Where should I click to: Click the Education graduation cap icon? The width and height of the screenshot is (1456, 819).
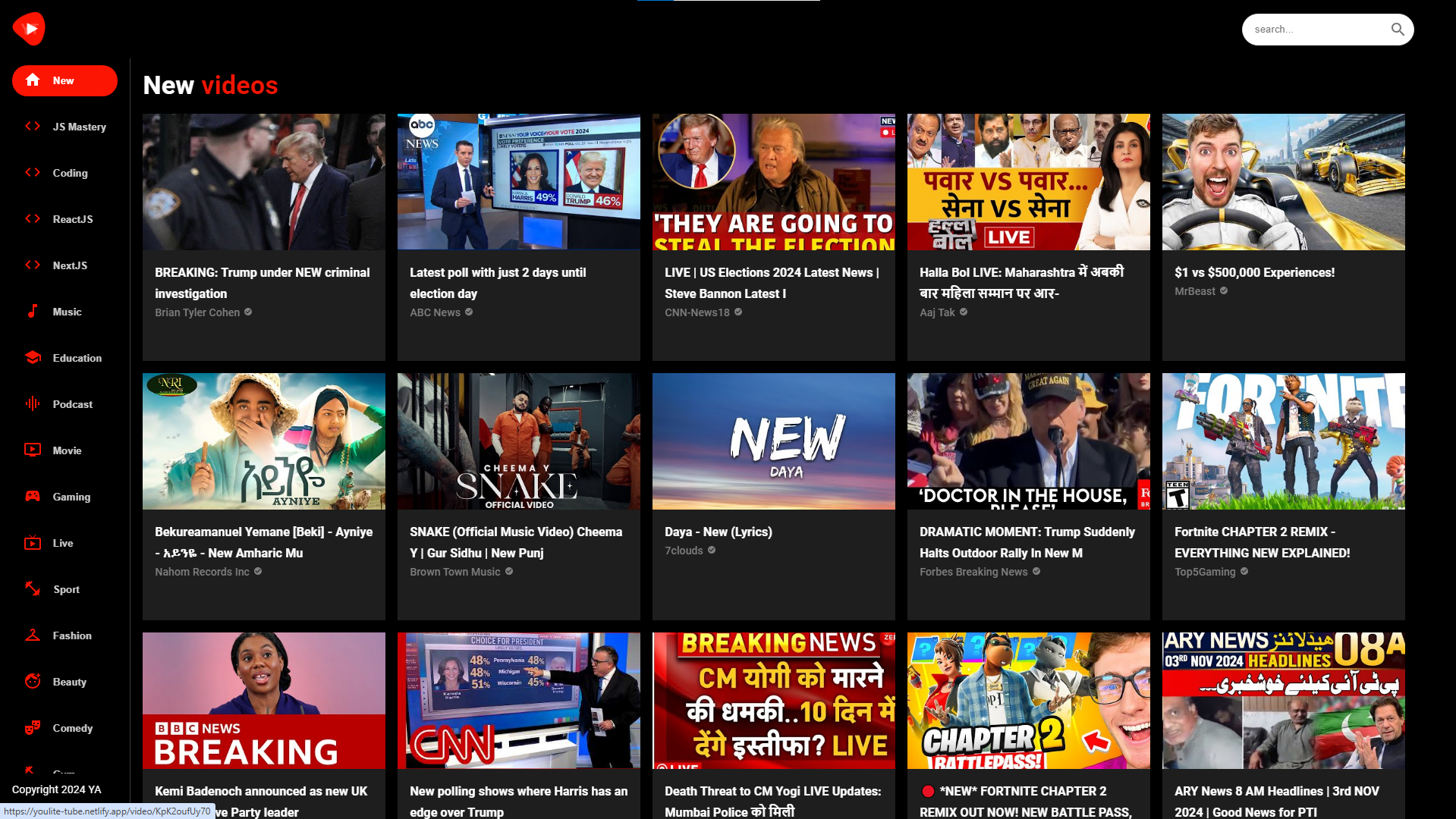point(33,358)
